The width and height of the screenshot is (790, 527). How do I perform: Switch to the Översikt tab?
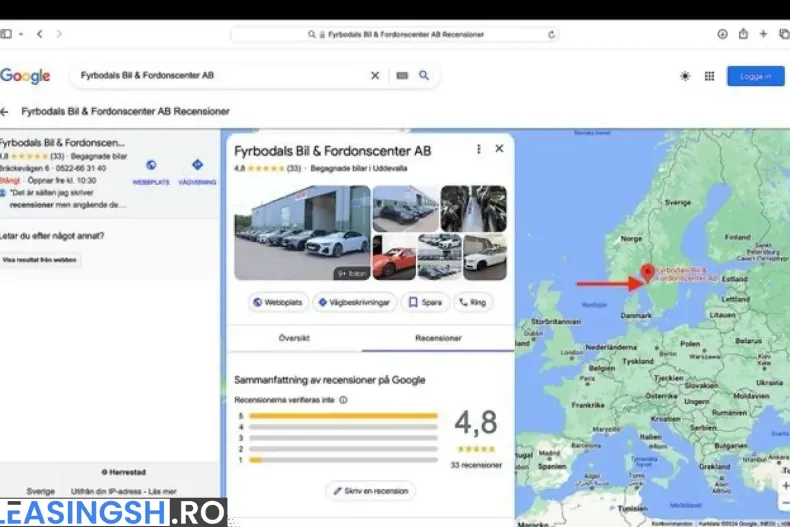click(x=294, y=338)
